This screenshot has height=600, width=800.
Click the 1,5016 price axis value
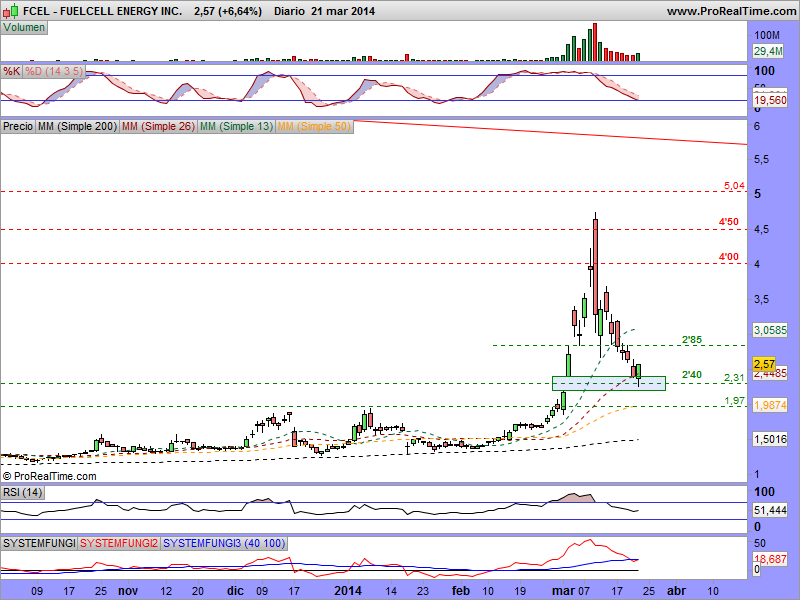(770, 439)
